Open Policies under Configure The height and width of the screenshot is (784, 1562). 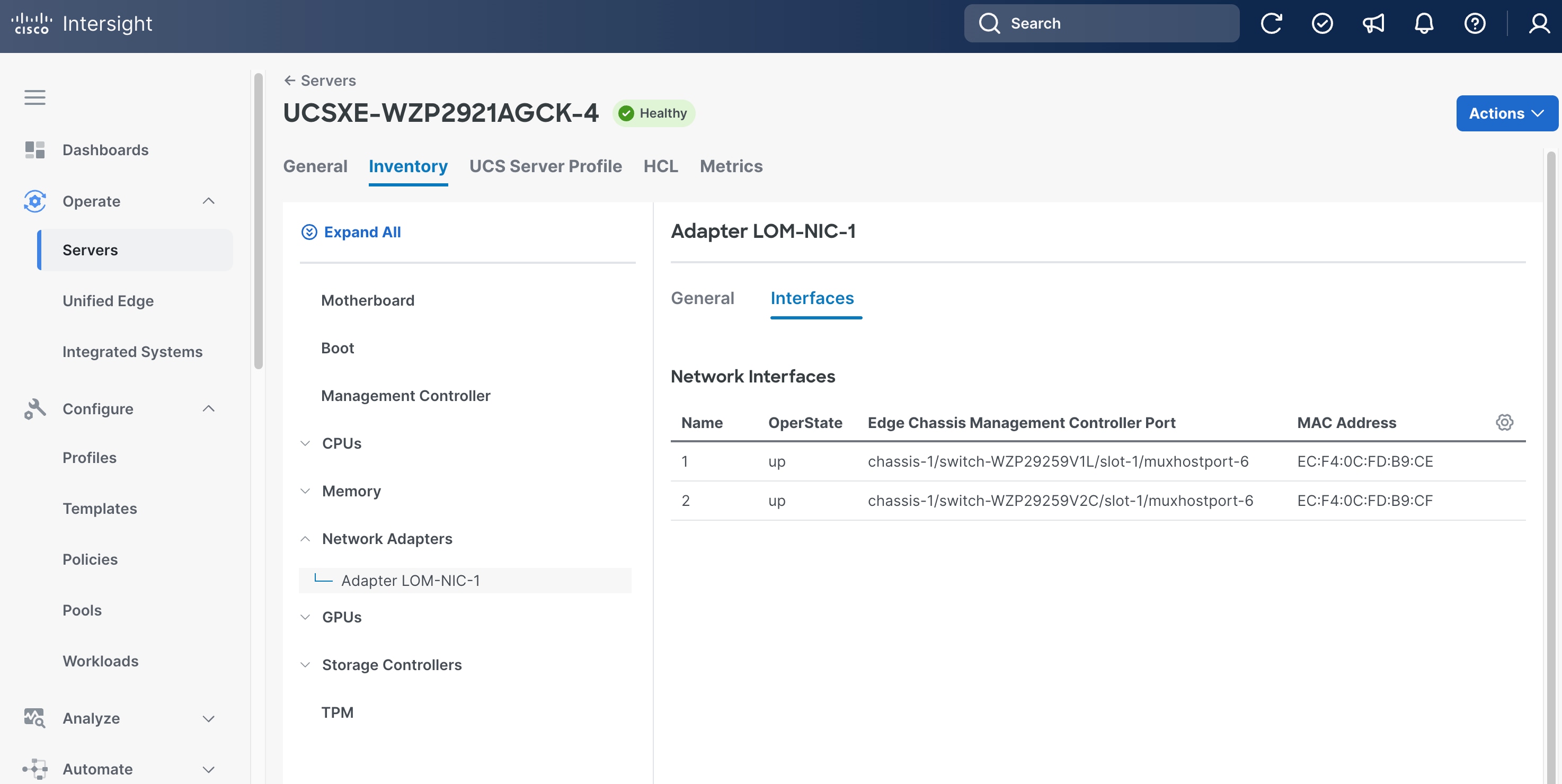point(90,559)
